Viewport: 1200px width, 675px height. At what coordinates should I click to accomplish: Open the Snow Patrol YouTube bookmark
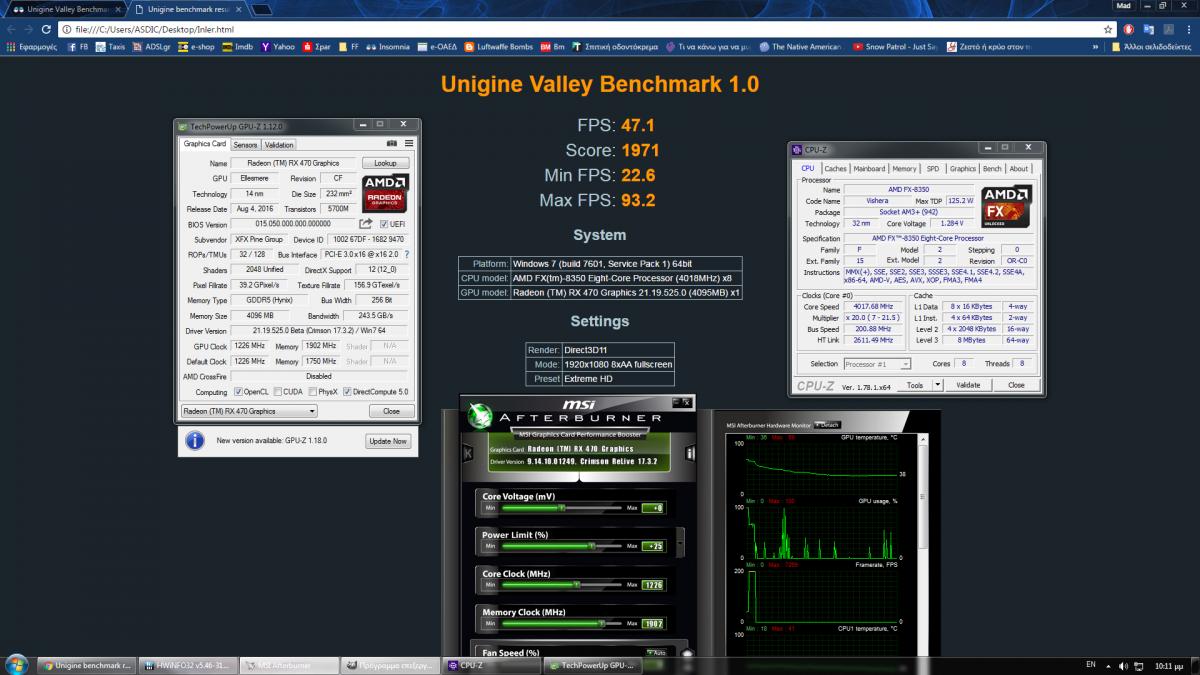[894, 46]
